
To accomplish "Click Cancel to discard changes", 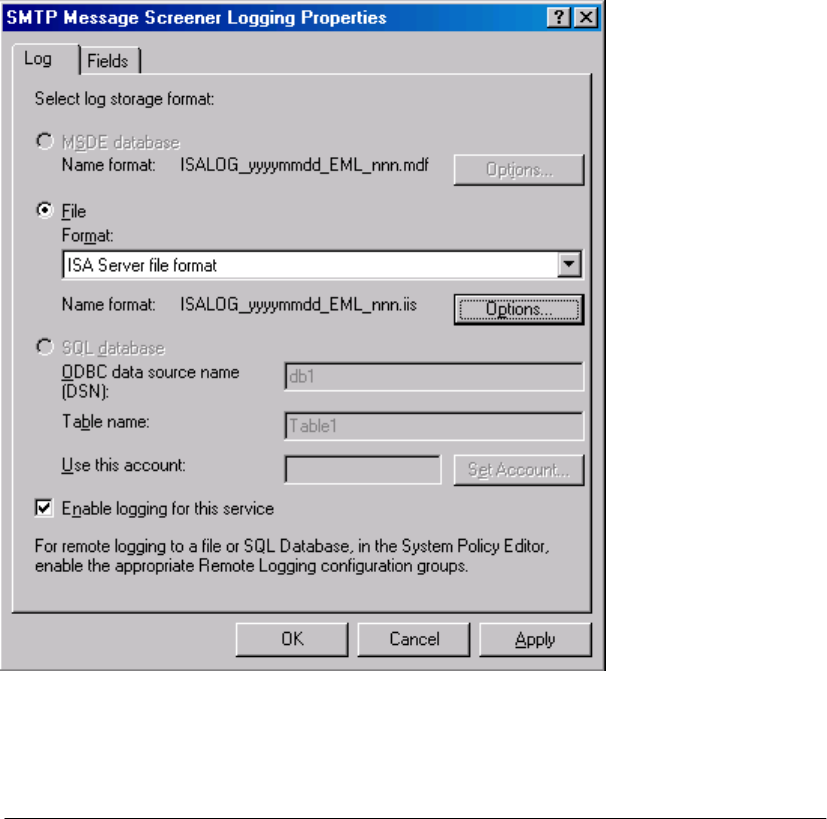I will [414, 639].
